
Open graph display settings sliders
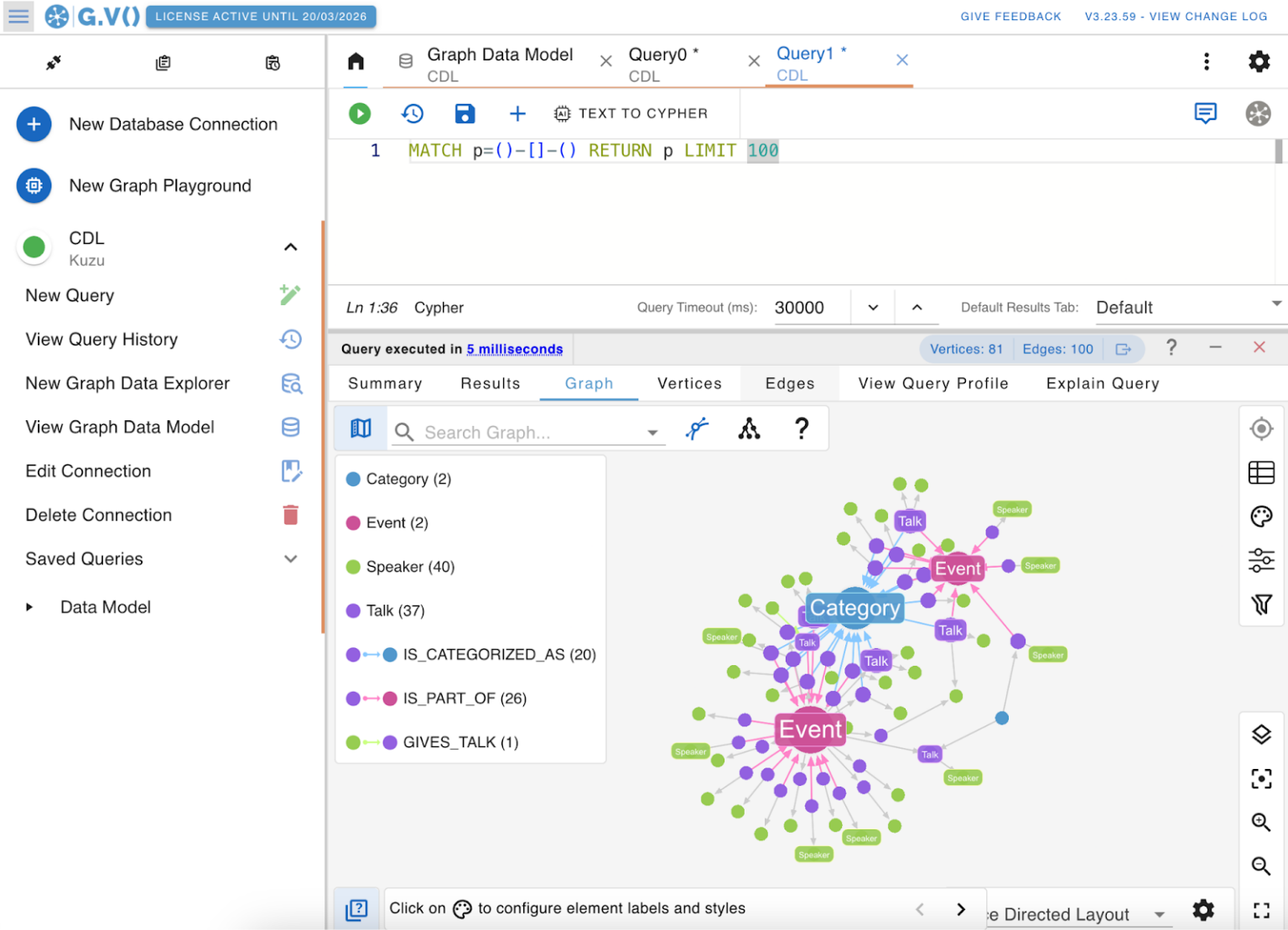1261,560
